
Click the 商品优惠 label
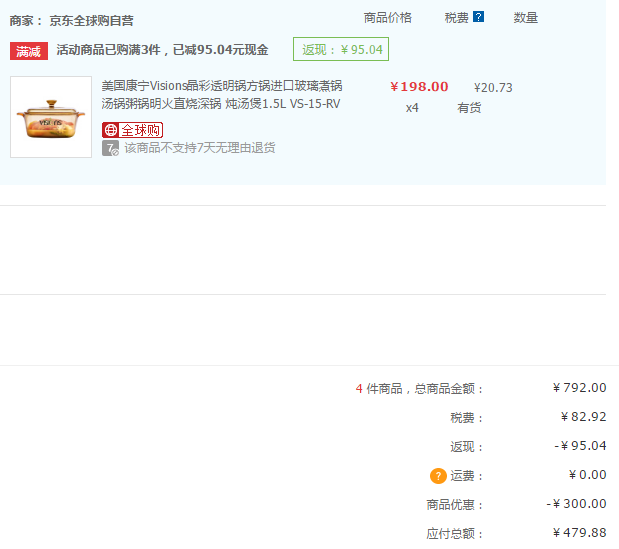[454, 505]
